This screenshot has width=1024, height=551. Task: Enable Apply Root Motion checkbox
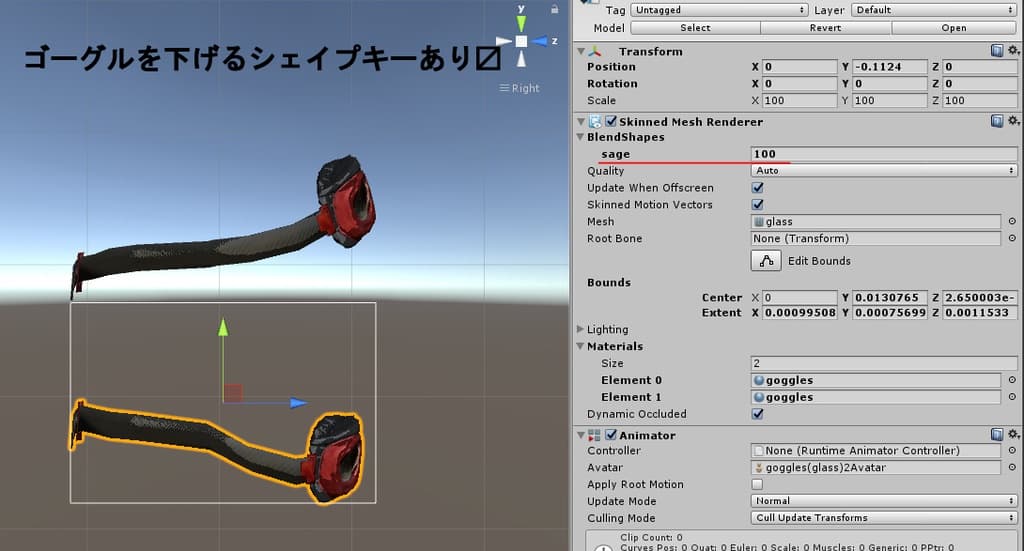click(x=758, y=485)
